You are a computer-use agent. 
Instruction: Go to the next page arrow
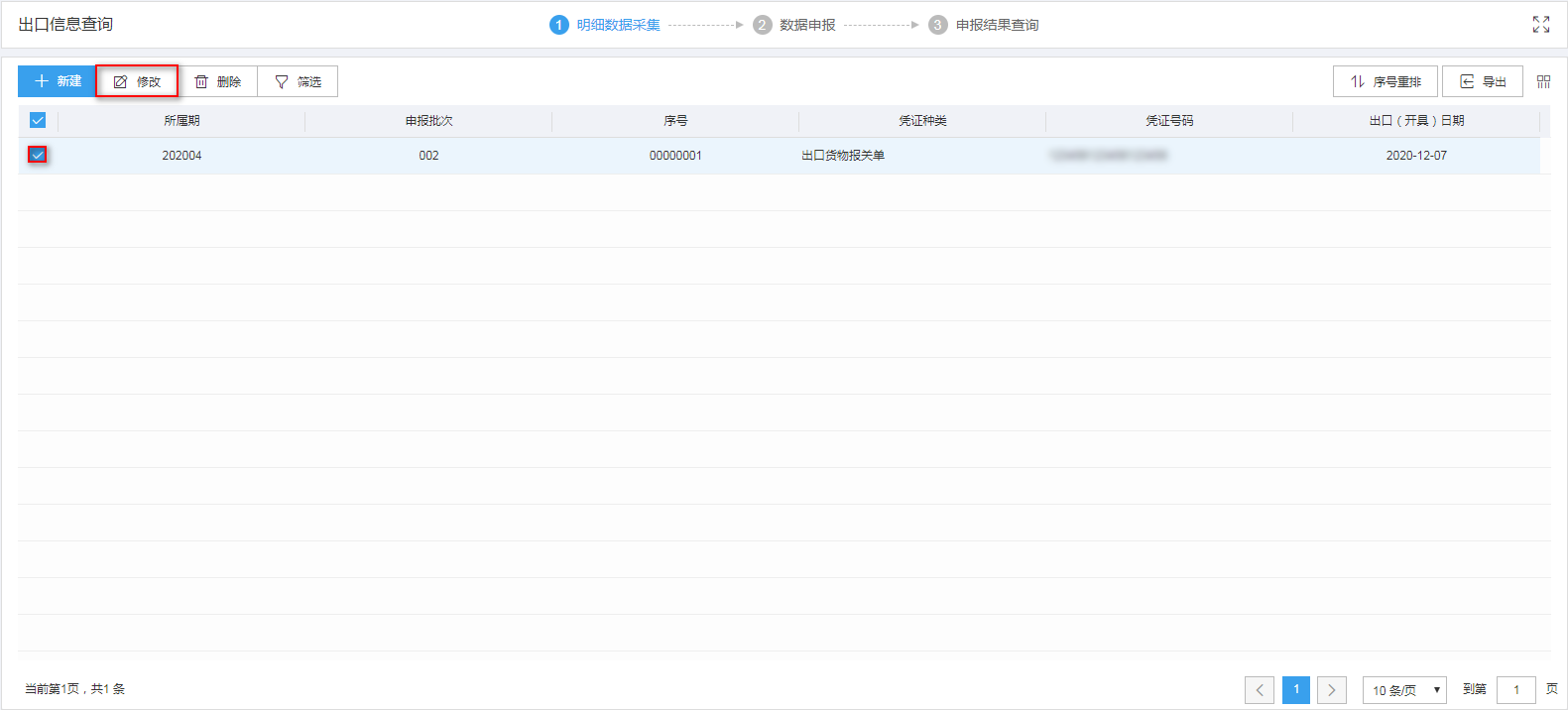(x=1331, y=690)
